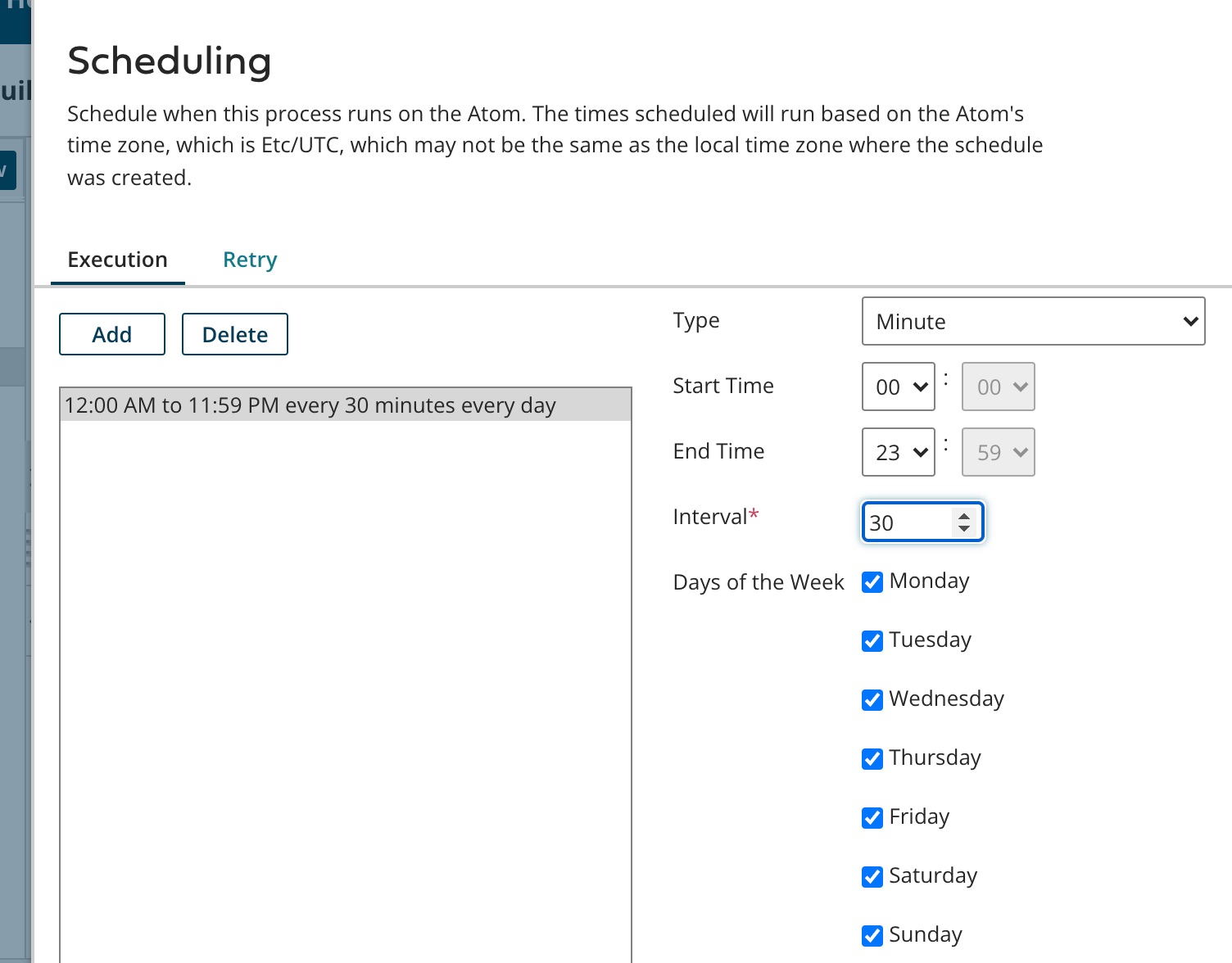Screen dimensions: 1232x963
Task: Decrease Interval with the down arrow
Action: (x=964, y=529)
